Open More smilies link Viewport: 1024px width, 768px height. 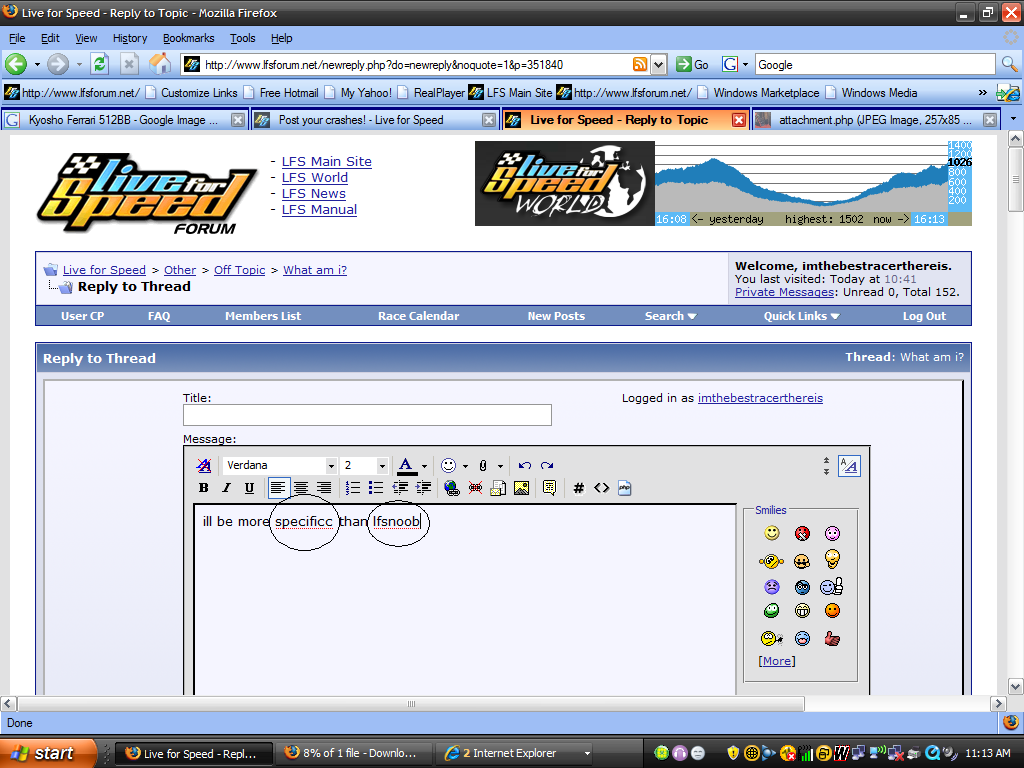pyautogui.click(x=776, y=661)
